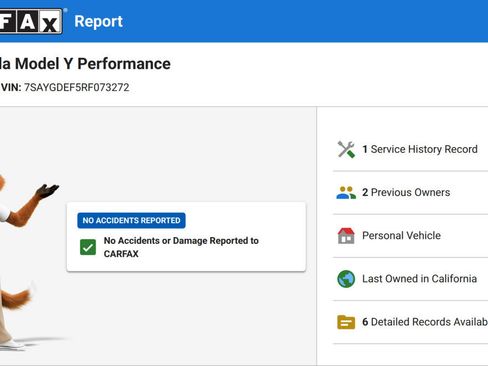The height and width of the screenshot is (366, 488).
Task: Click the globe icon for last owned location
Action: pos(346,279)
